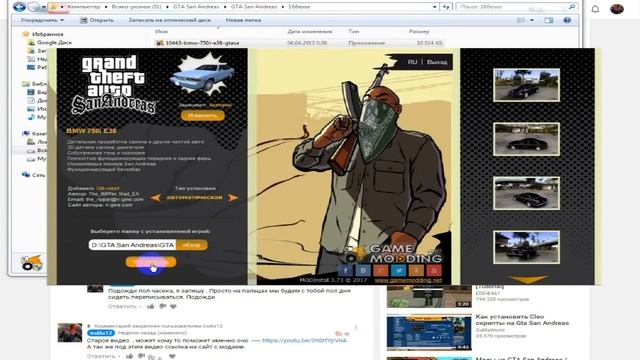Open three-dot menu on pinned comment
Screen dimensions: 640x360
pos(356,327)
